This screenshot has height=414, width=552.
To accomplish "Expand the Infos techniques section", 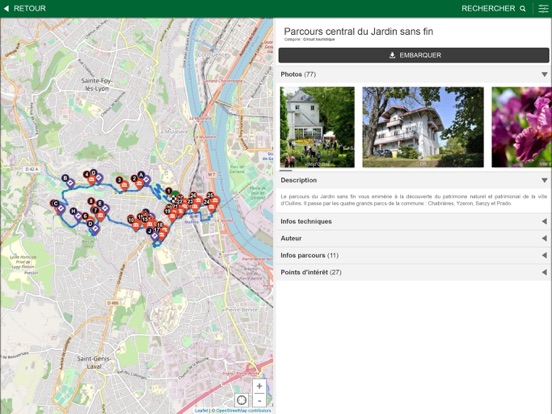I will pyautogui.click(x=414, y=221).
